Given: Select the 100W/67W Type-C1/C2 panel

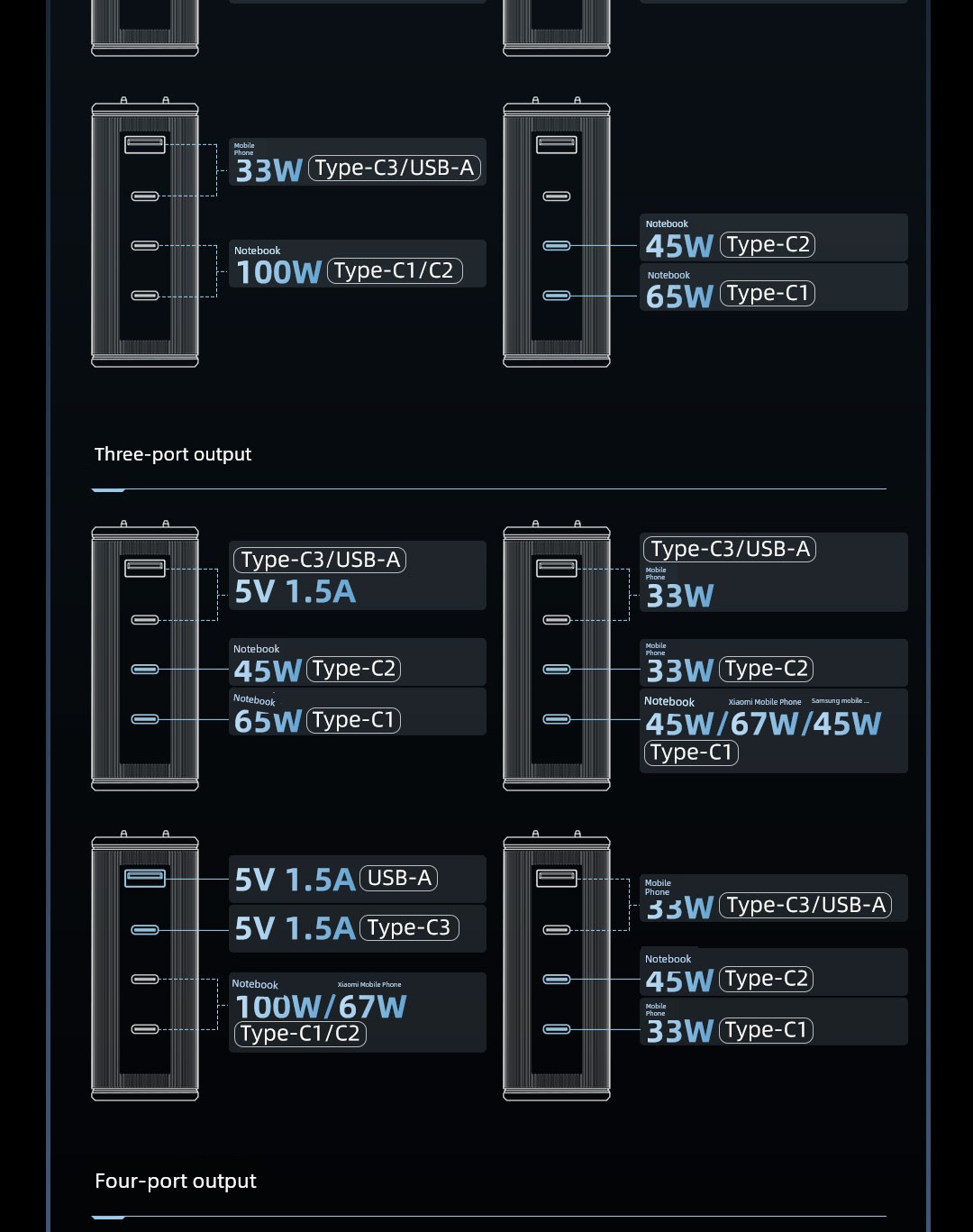Looking at the screenshot, I should coord(358,1012).
